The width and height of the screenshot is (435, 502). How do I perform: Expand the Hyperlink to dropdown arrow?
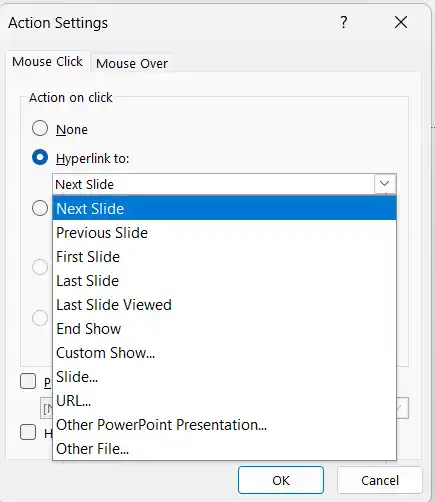tap(385, 184)
